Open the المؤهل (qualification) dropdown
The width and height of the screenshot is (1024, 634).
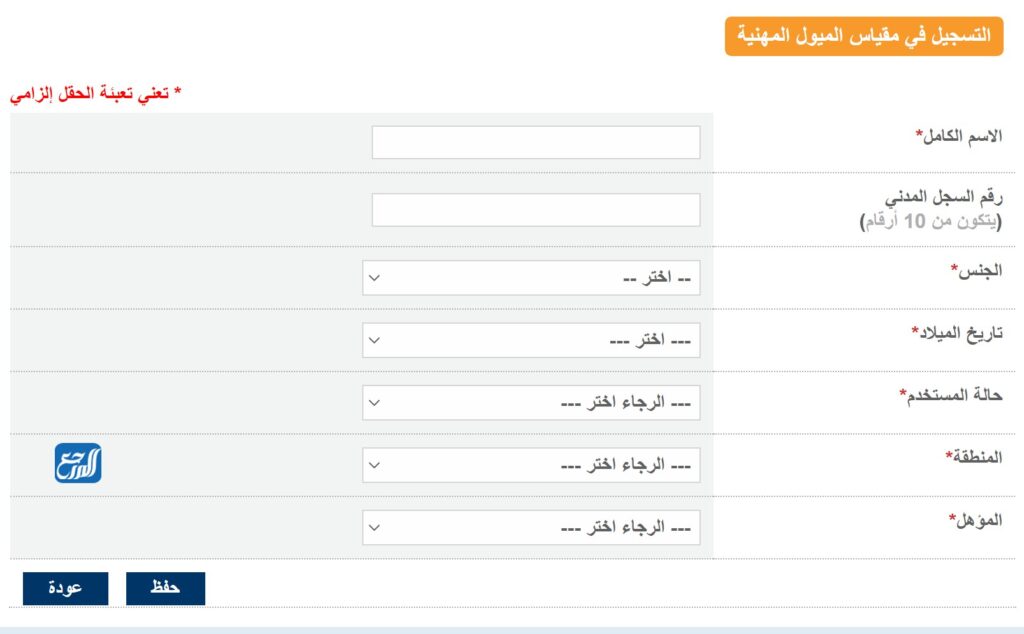point(533,527)
